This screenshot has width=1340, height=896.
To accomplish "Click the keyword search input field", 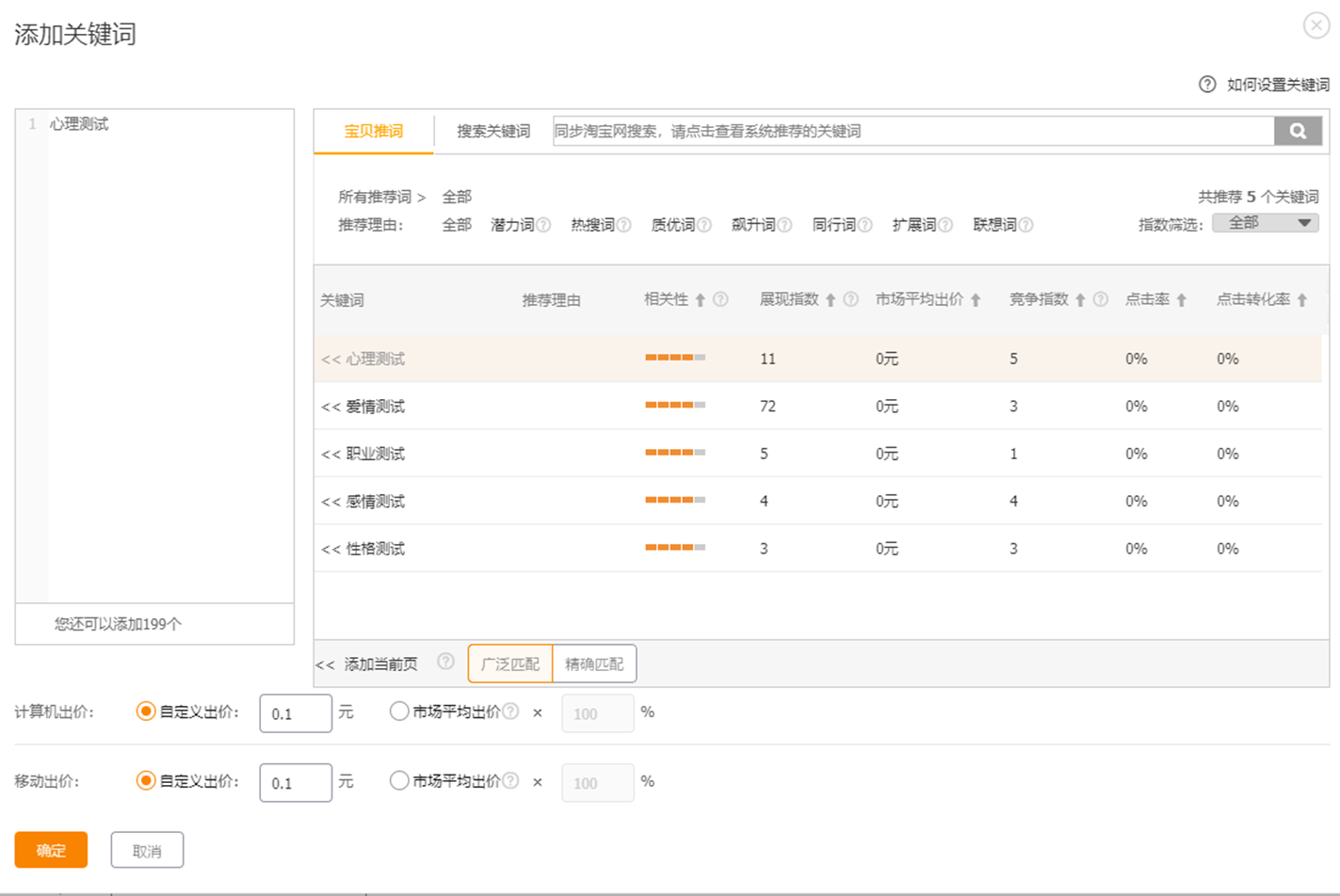I will point(912,131).
